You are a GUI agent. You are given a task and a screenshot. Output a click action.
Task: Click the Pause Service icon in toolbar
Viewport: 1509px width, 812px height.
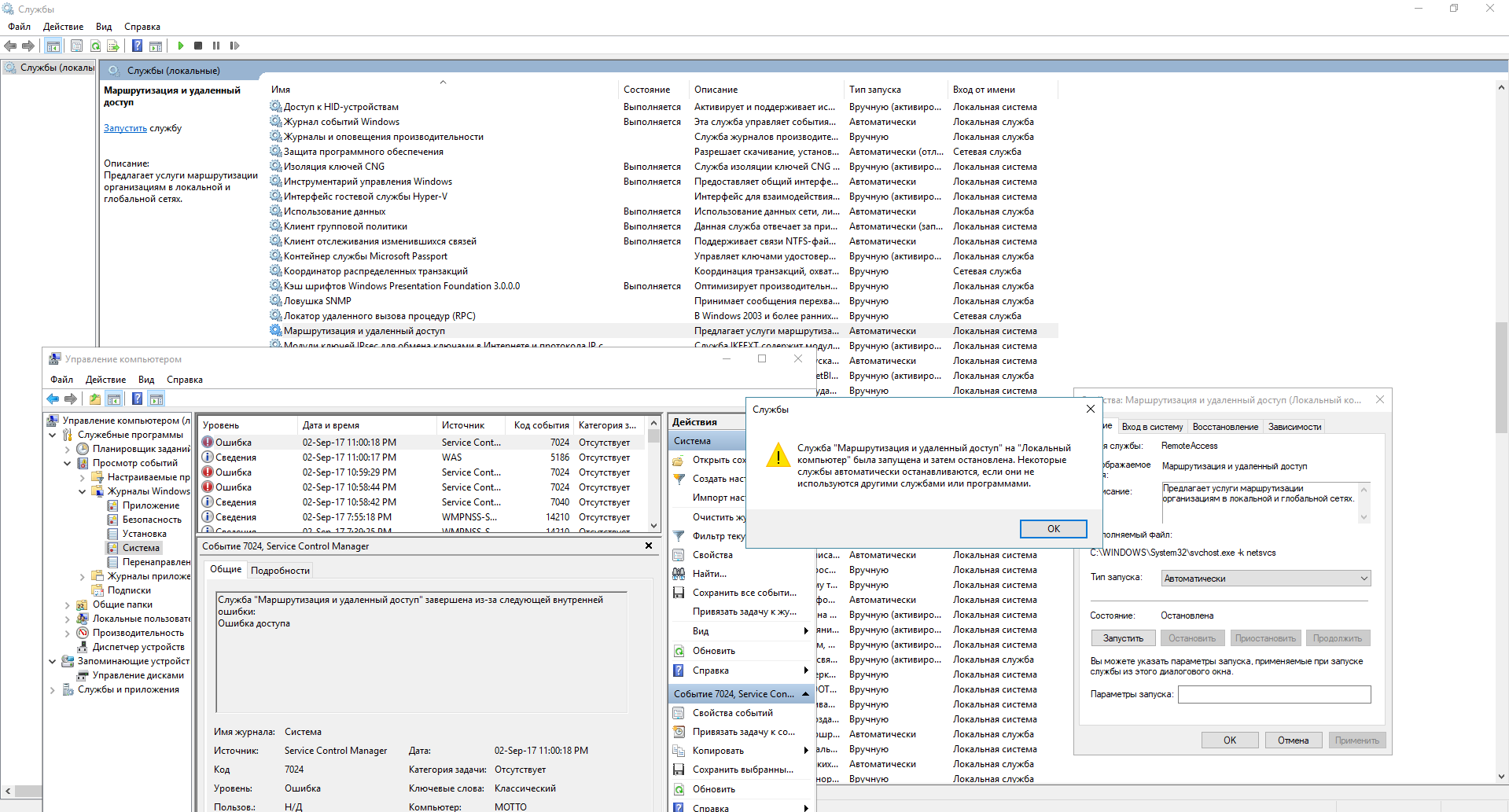pos(216,46)
